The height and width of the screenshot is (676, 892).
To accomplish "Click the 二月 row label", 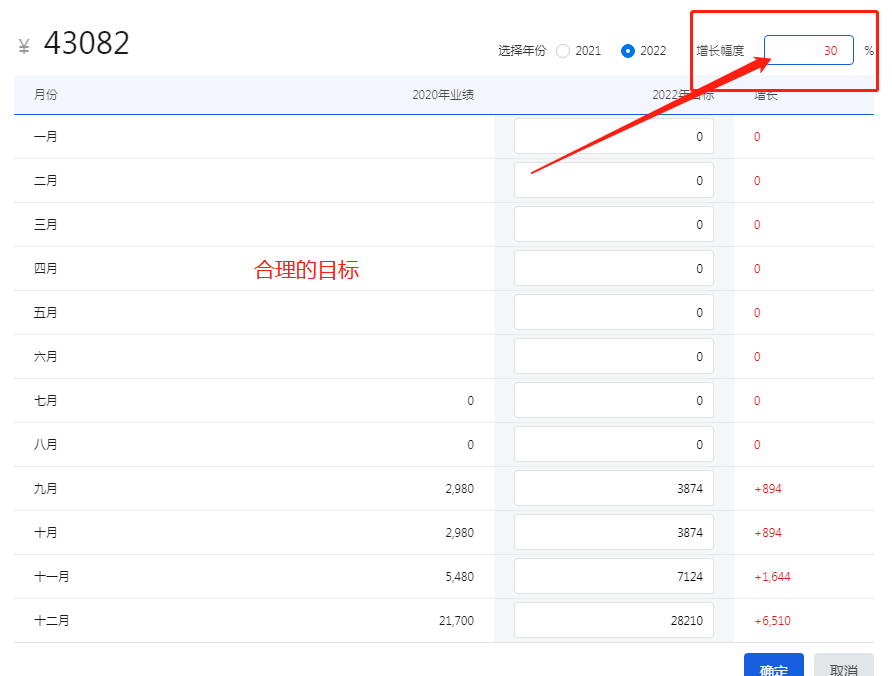I will pyautogui.click(x=46, y=180).
